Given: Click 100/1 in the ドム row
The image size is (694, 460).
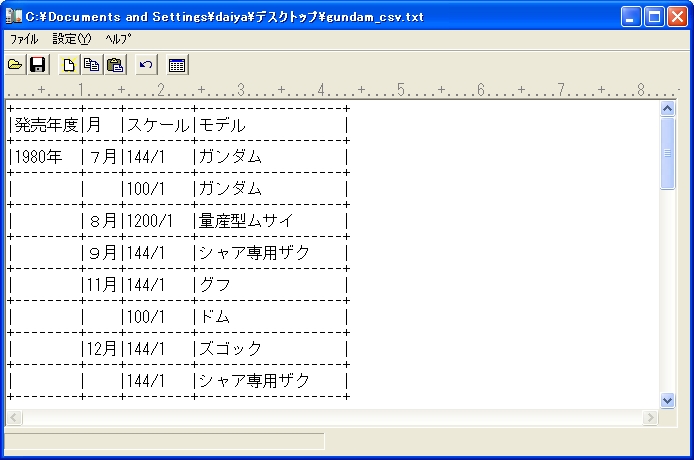Looking at the screenshot, I should tap(146, 317).
